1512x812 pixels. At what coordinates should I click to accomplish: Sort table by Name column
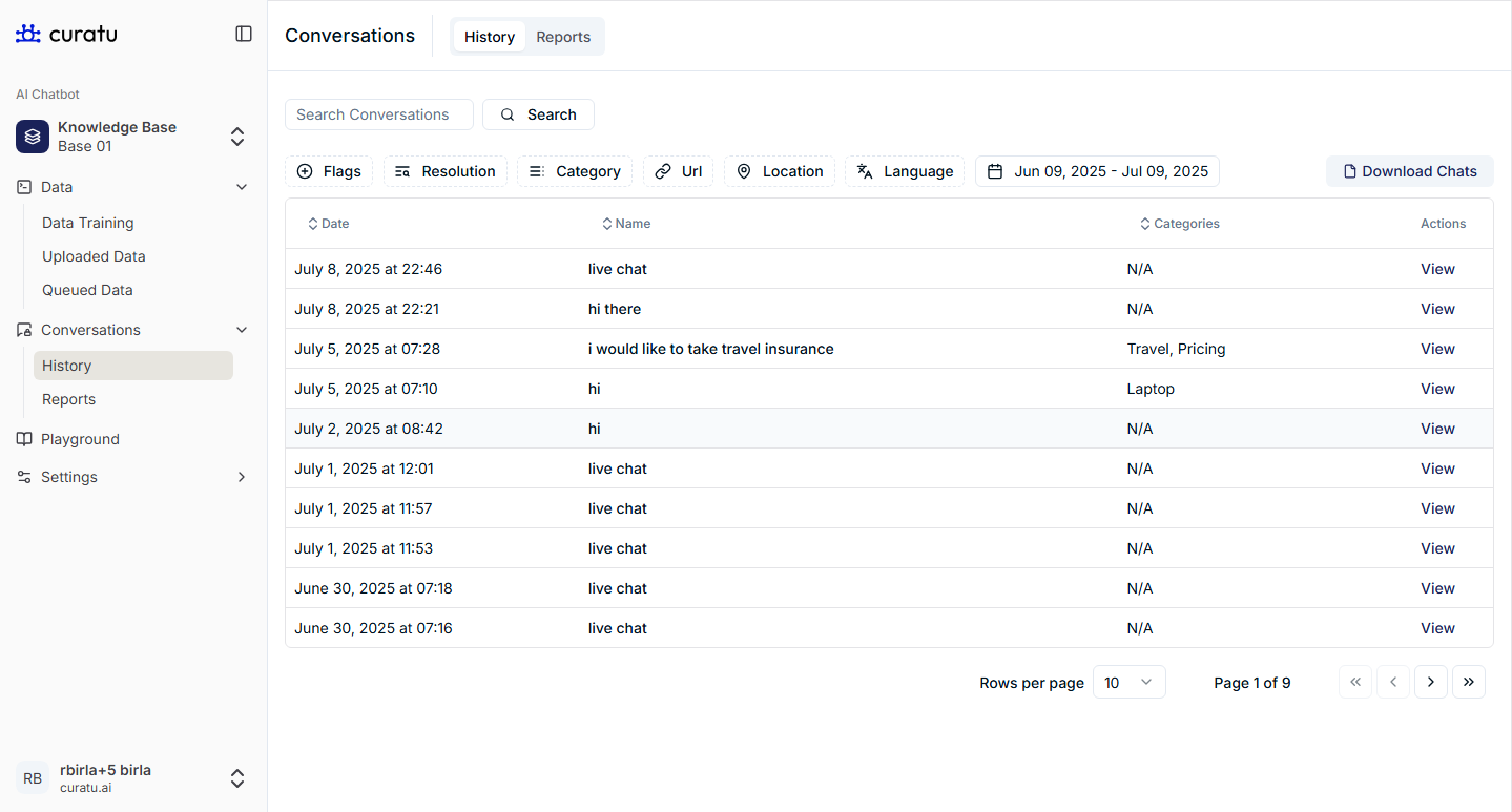point(626,224)
